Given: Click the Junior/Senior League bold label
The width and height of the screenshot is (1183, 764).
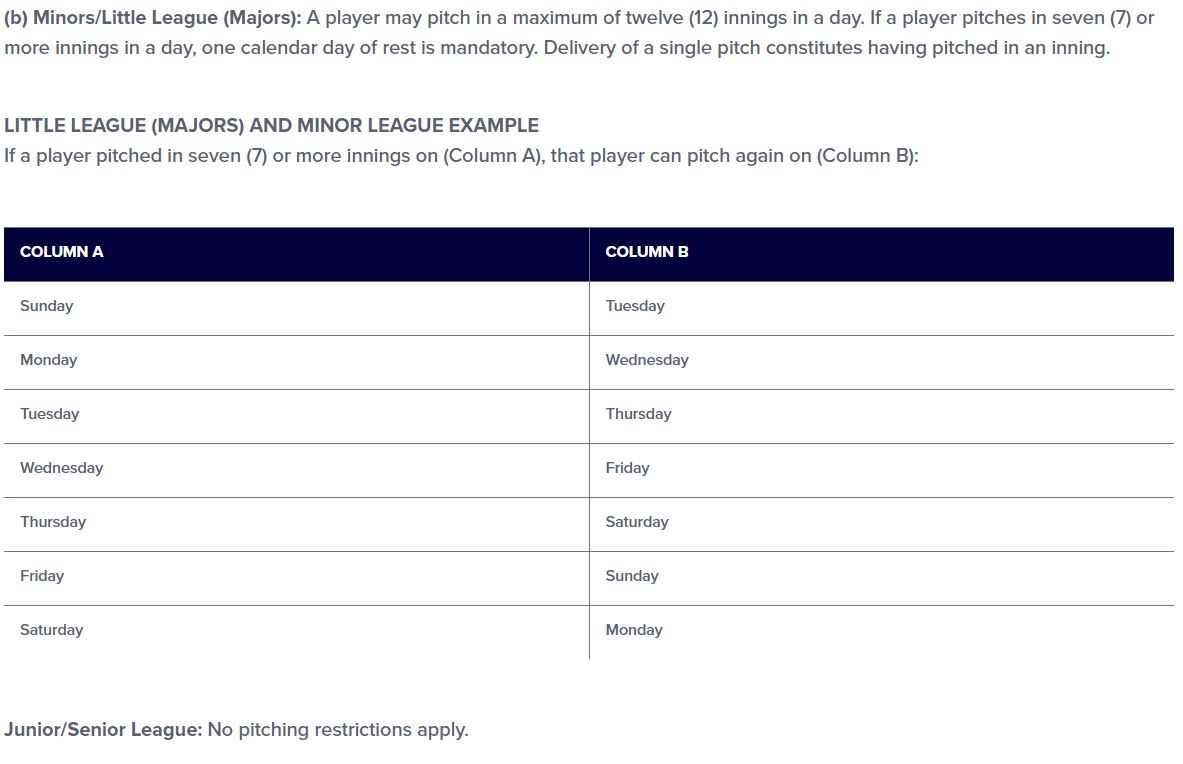Looking at the screenshot, I should 103,730.
